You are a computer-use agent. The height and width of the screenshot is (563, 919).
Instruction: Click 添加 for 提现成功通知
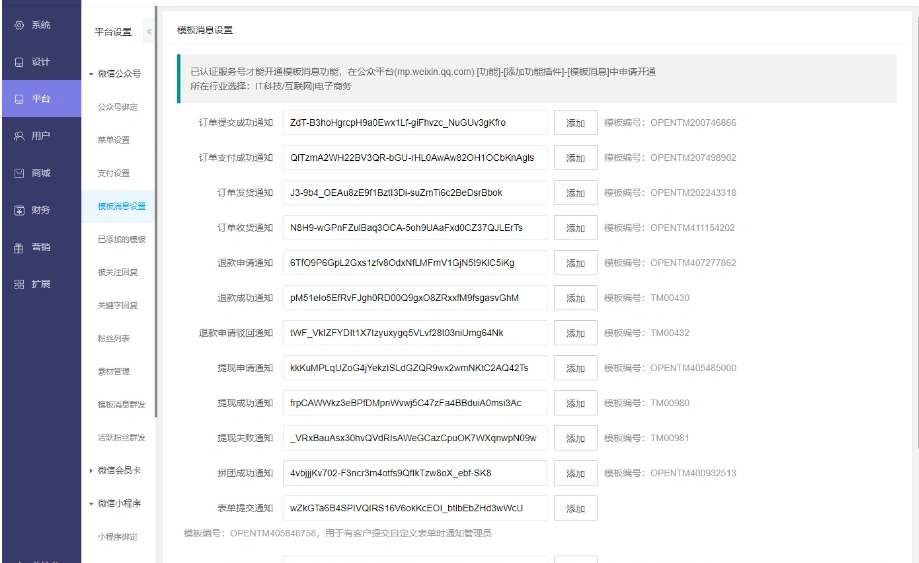[576, 403]
